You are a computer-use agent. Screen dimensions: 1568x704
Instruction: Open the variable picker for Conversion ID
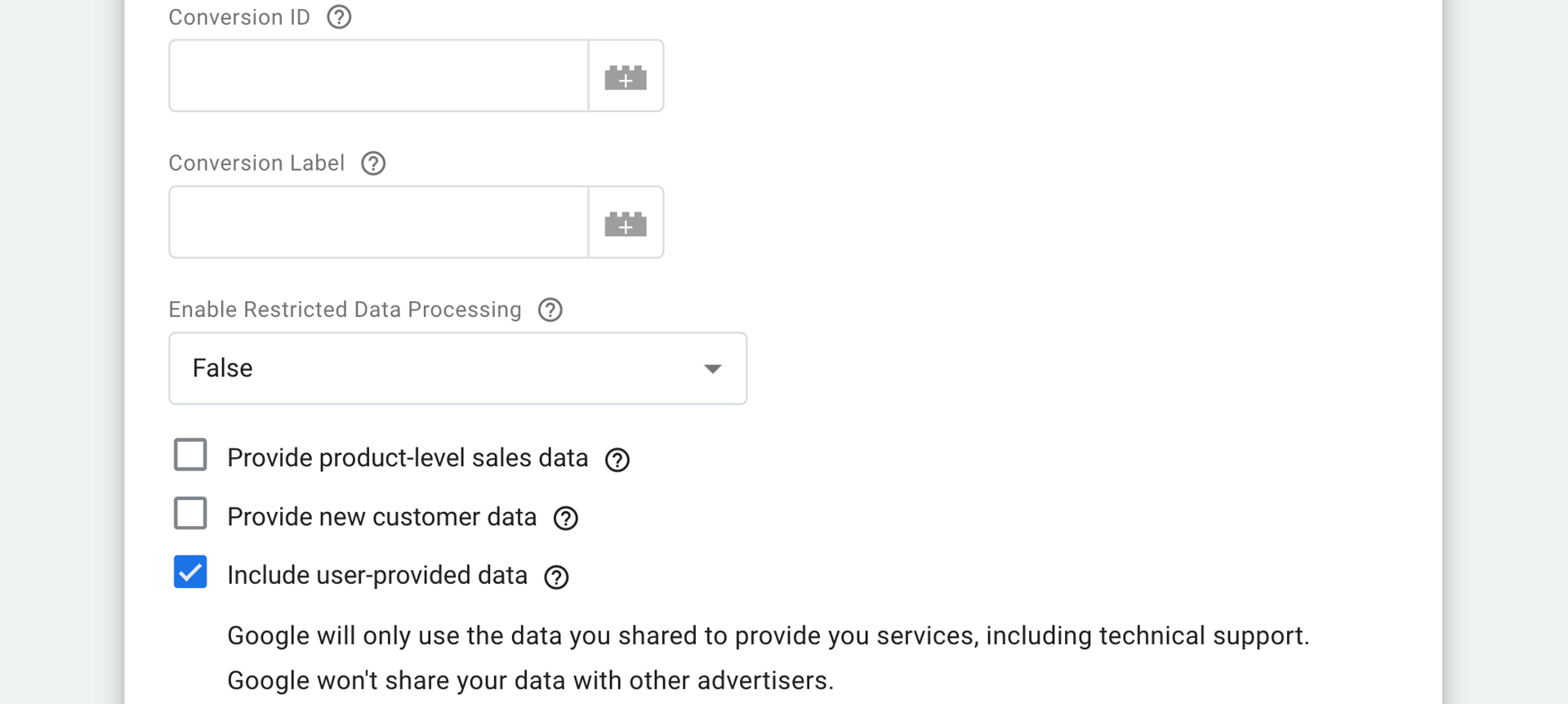pyautogui.click(x=626, y=76)
